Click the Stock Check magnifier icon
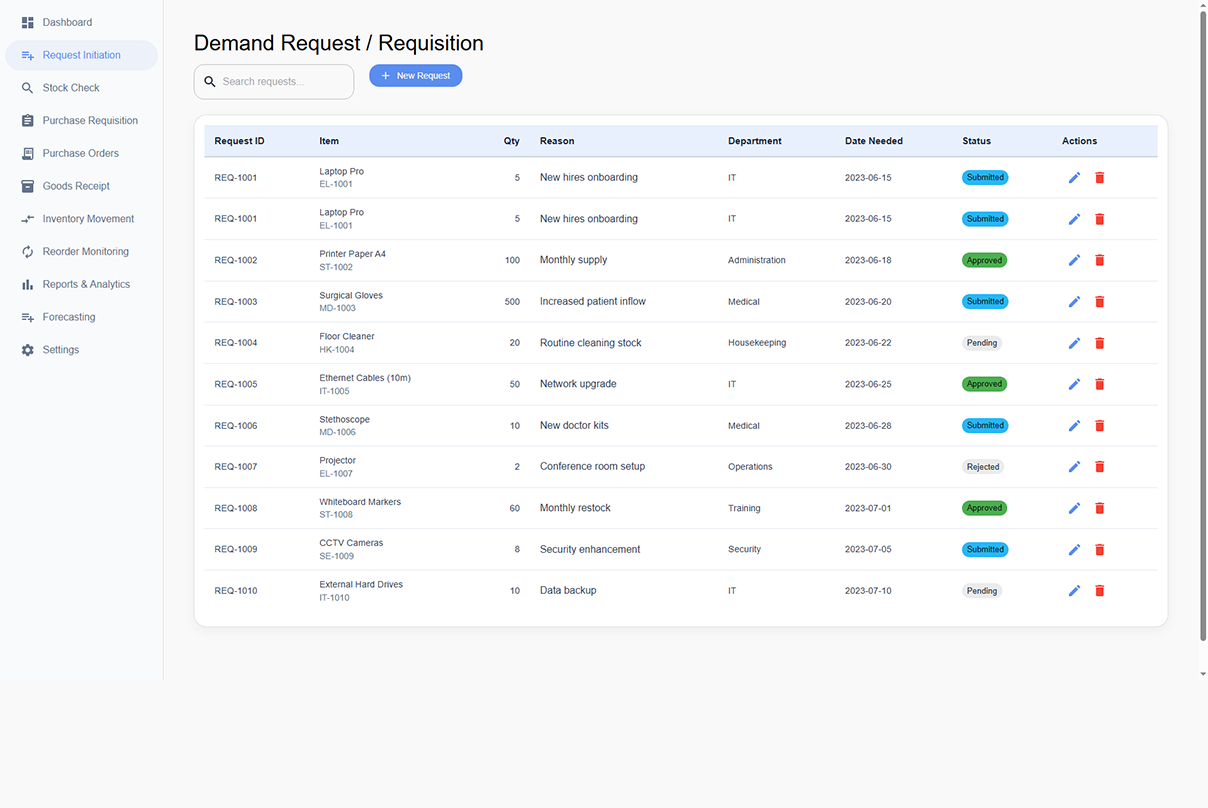The image size is (1208, 808). click(28, 88)
